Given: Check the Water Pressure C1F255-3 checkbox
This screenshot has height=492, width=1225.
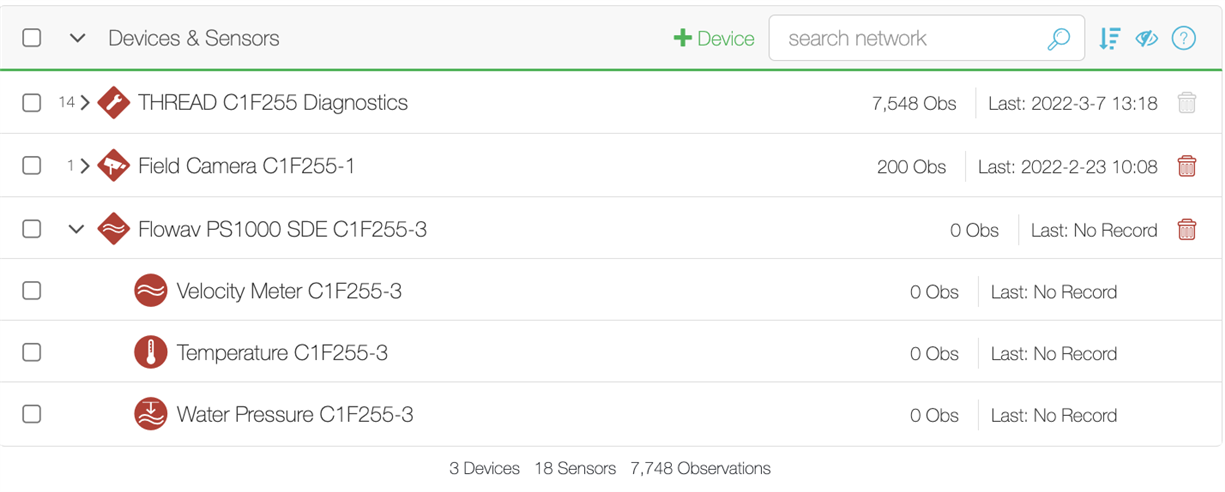Looking at the screenshot, I should click(32, 415).
